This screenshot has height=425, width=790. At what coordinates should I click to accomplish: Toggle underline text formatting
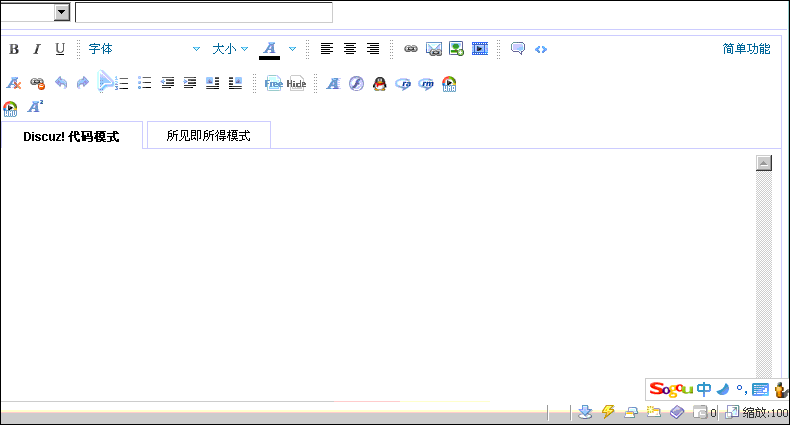[60, 49]
